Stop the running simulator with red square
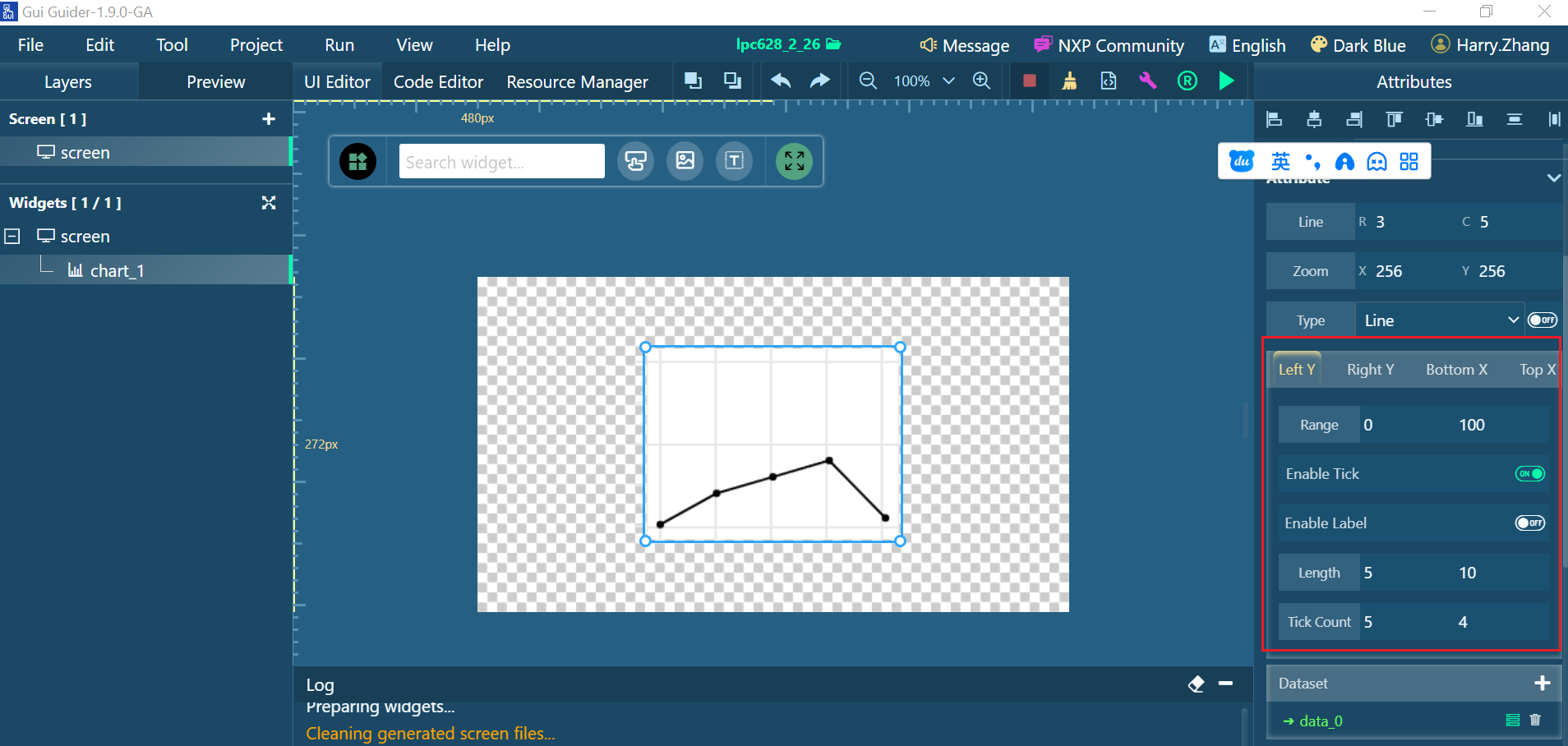This screenshot has height=746, width=1568. click(x=1029, y=81)
